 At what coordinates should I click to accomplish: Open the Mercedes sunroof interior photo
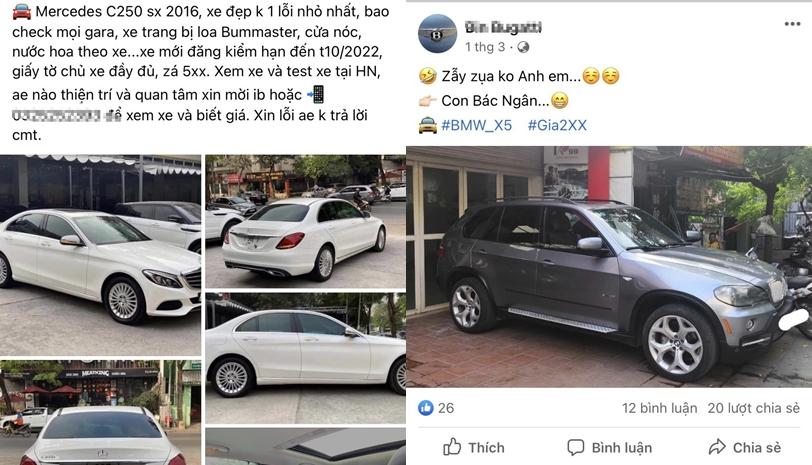pyautogui.click(x=306, y=446)
